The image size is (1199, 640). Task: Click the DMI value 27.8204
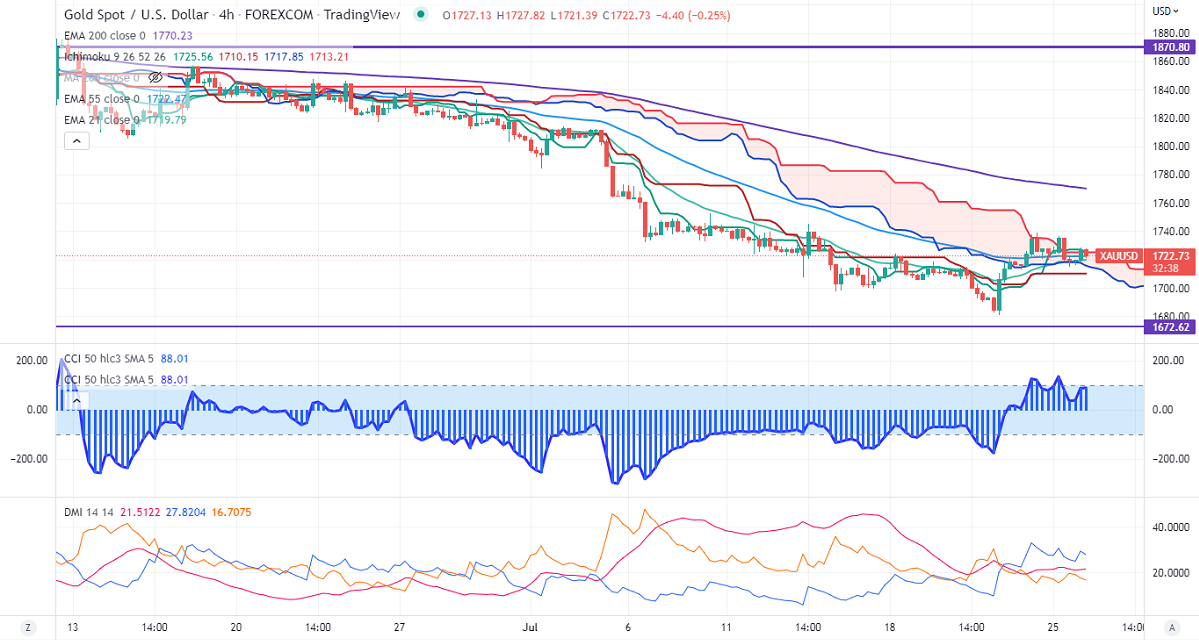click(186, 512)
